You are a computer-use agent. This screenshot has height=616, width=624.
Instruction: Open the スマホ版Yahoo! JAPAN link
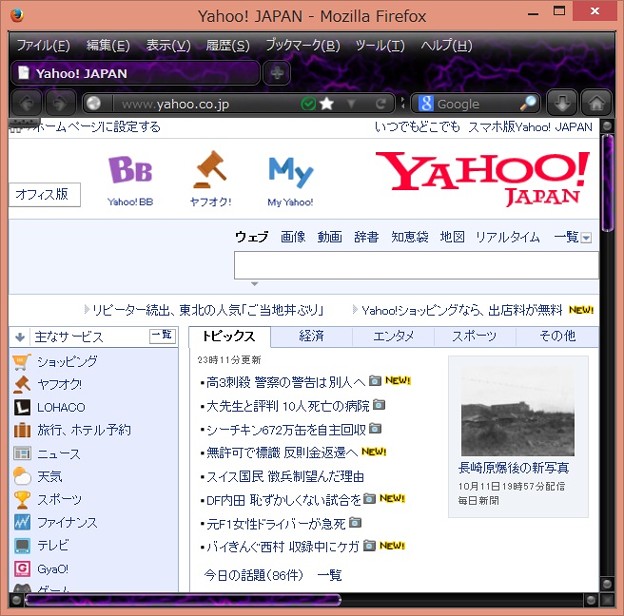click(530, 127)
